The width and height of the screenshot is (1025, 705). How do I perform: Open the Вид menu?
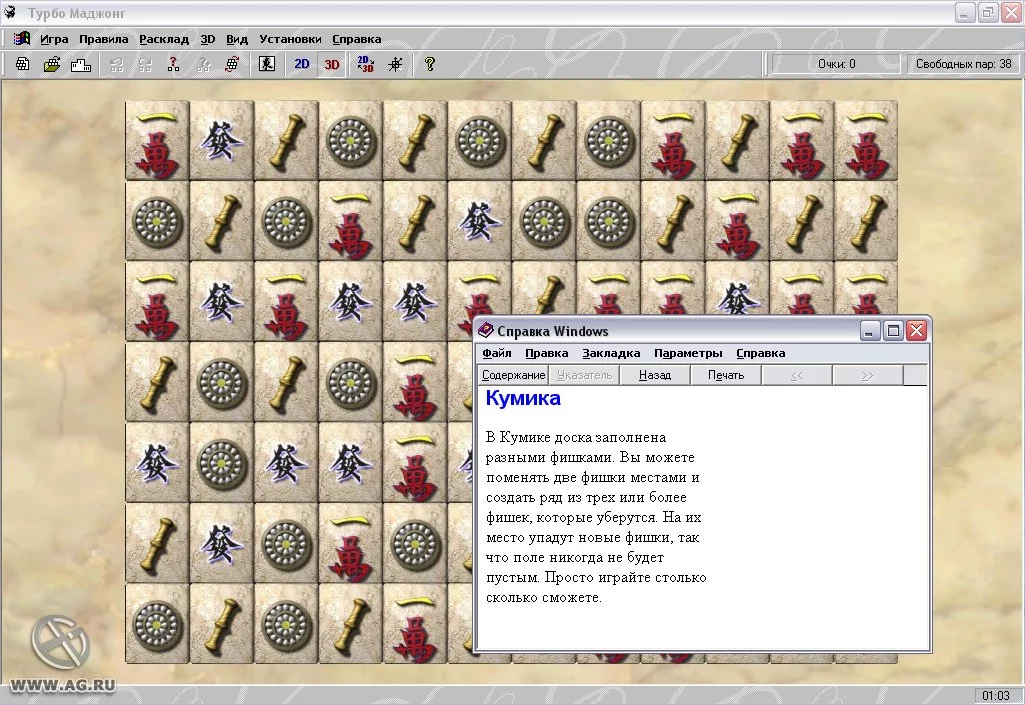coord(237,39)
